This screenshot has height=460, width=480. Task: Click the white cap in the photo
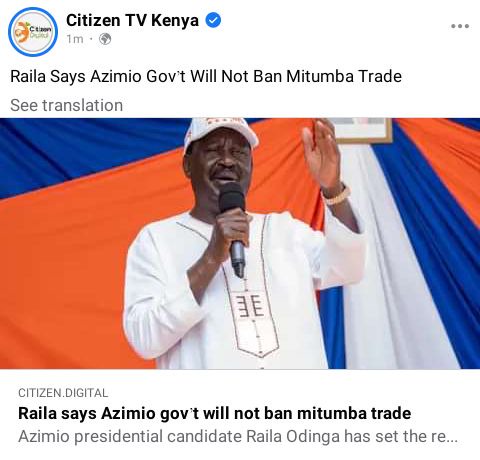tap(219, 133)
